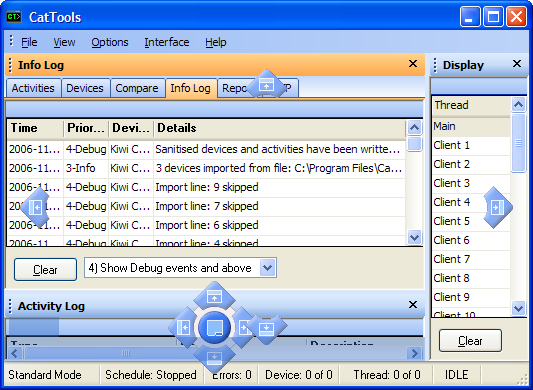The height and width of the screenshot is (390, 533).
Task: Click Display panel vertical scrollbar thumb
Action: click(x=518, y=143)
